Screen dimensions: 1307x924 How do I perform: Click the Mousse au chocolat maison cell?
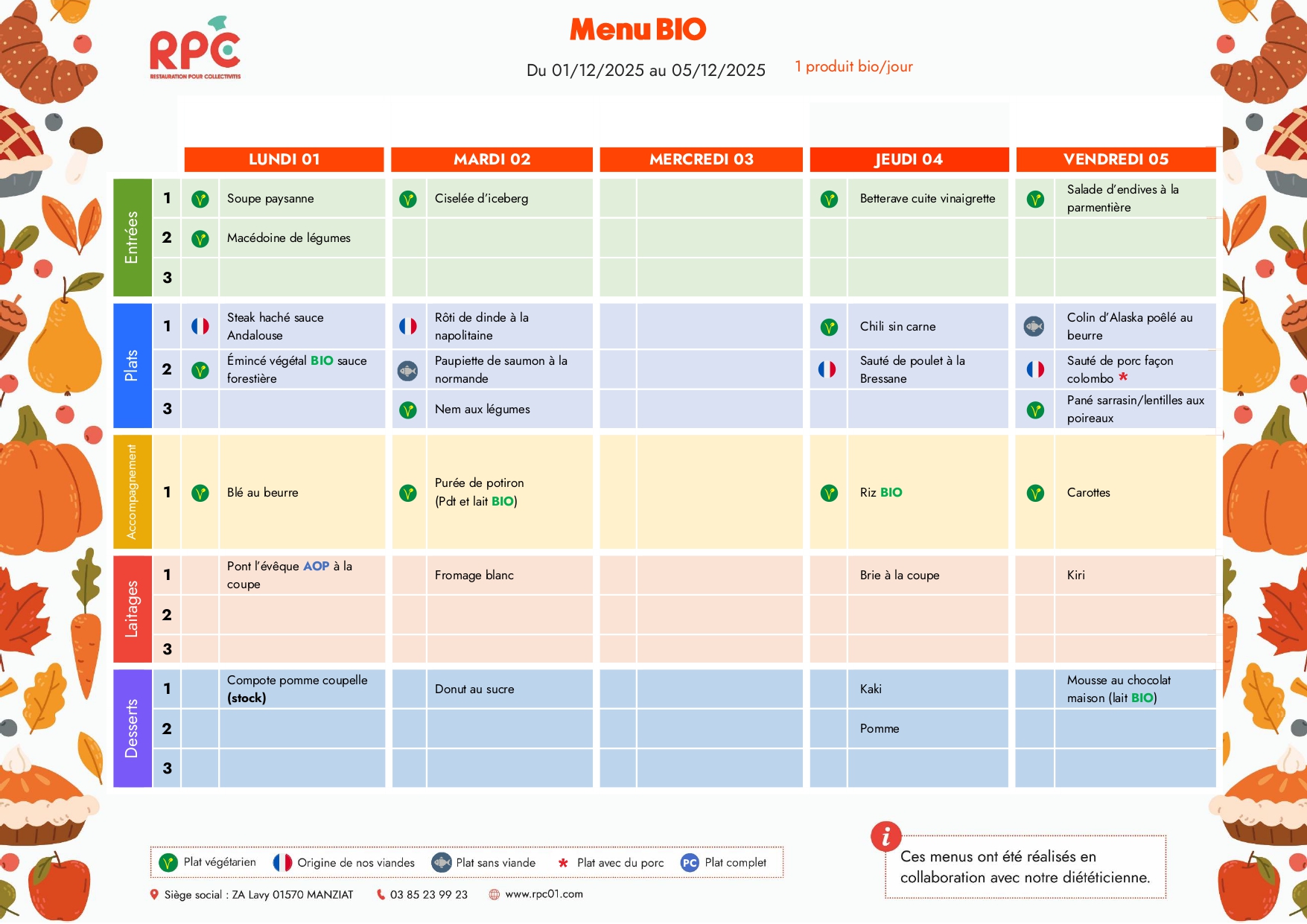click(x=1118, y=689)
